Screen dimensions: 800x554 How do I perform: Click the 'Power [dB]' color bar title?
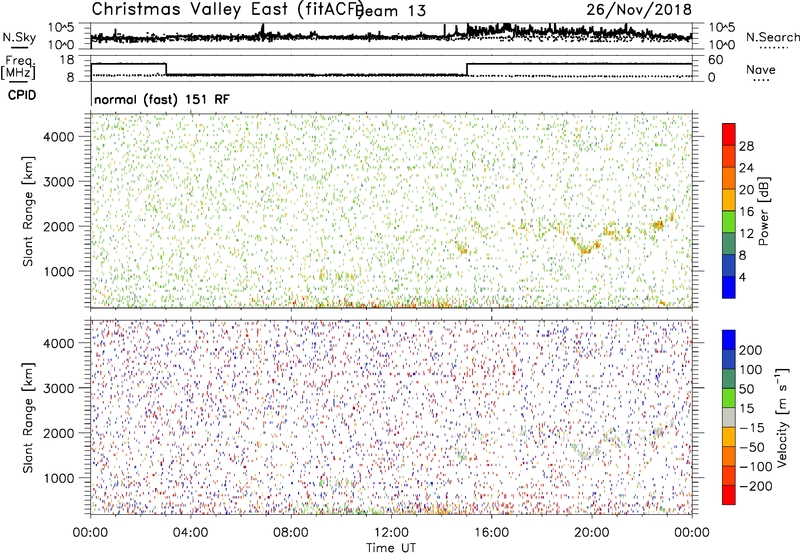pos(763,211)
